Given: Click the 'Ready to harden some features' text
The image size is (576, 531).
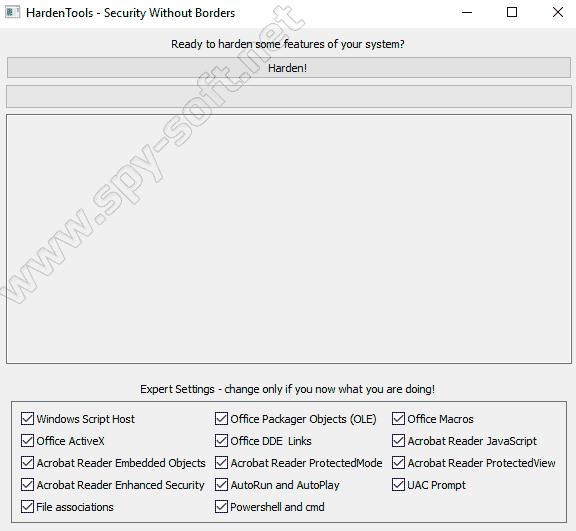Looking at the screenshot, I should point(288,44).
